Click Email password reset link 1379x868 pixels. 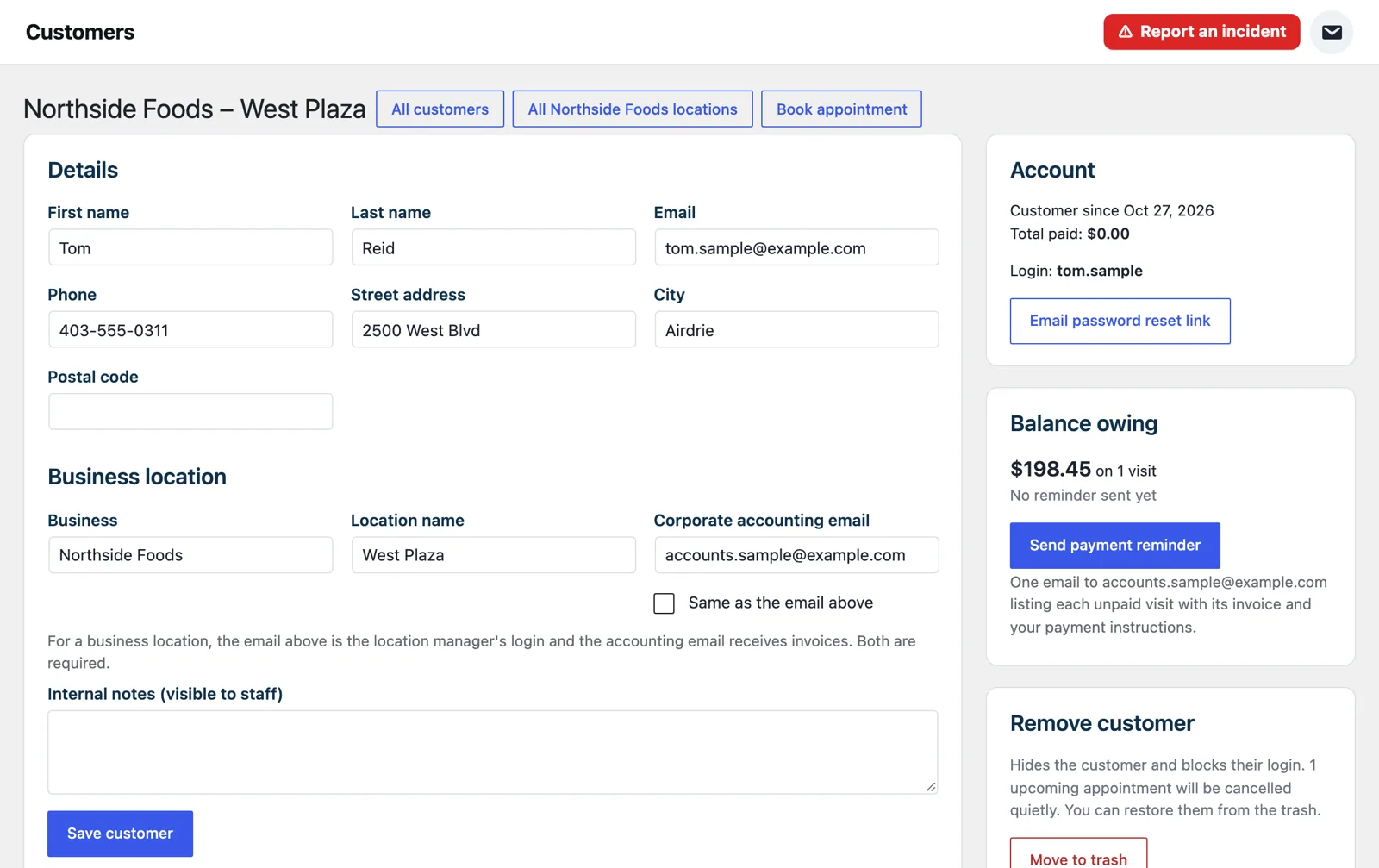[x=1120, y=321]
